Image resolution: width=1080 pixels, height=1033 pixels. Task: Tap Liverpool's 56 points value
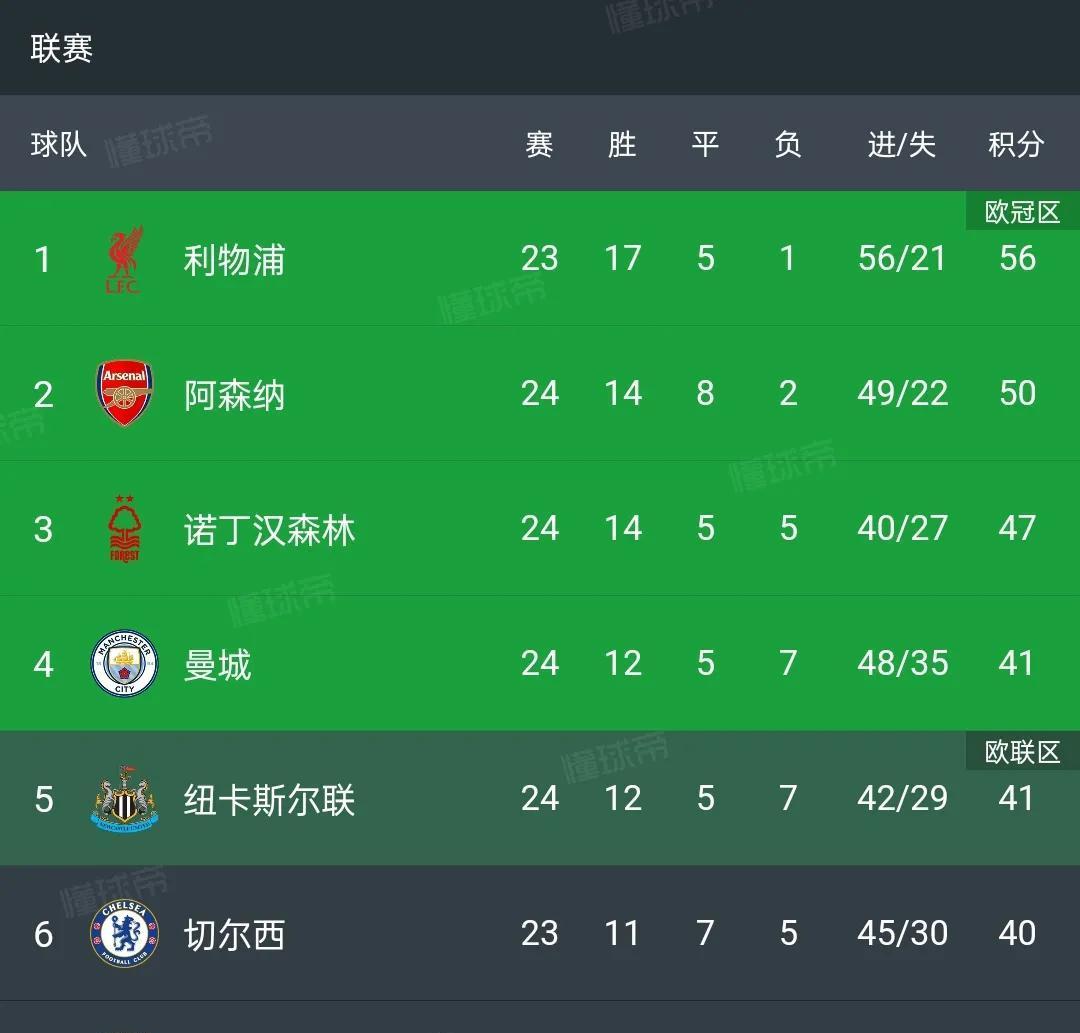pos(1017,258)
